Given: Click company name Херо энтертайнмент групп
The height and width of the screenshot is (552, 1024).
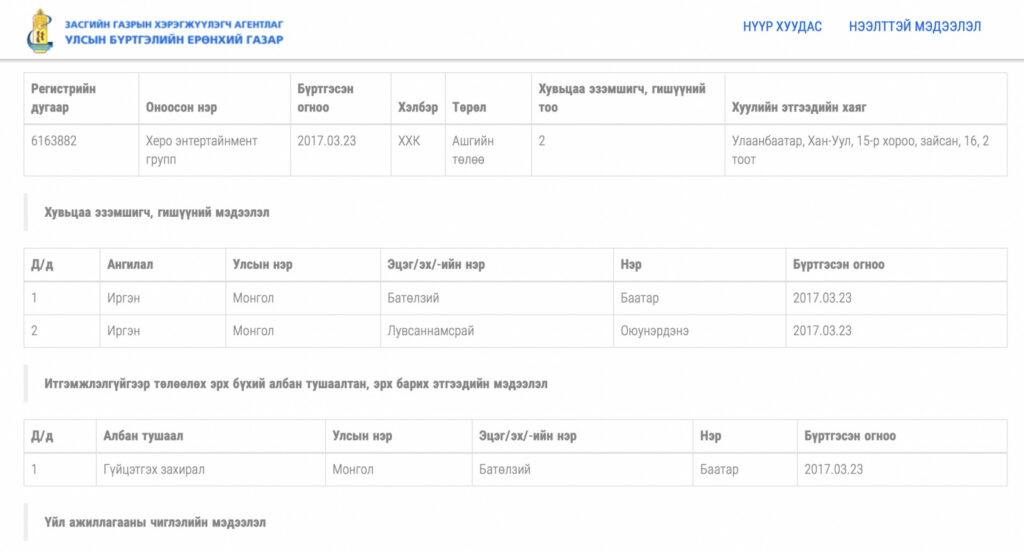Looking at the screenshot, I should [201, 150].
